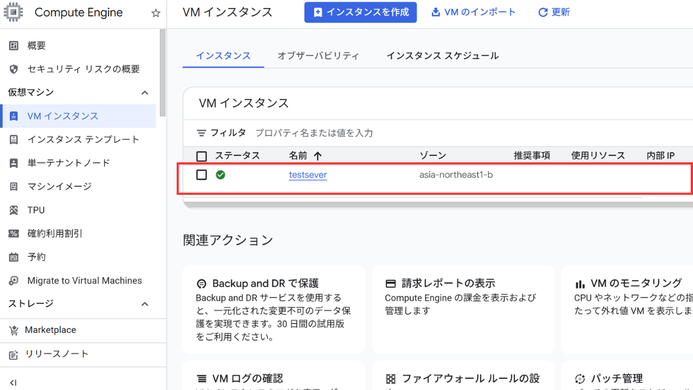
Task: Click the filter icon beside フィルタ
Action: pyautogui.click(x=201, y=133)
